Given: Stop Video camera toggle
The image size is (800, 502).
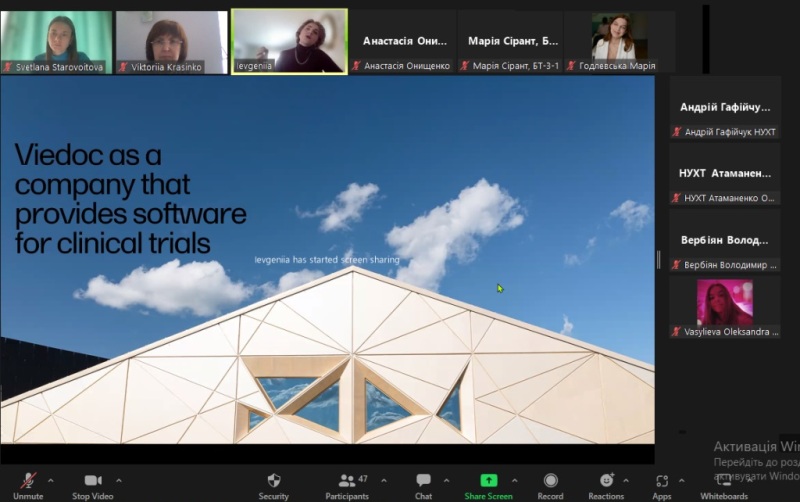Looking at the screenshot, I should pyautogui.click(x=92, y=482).
